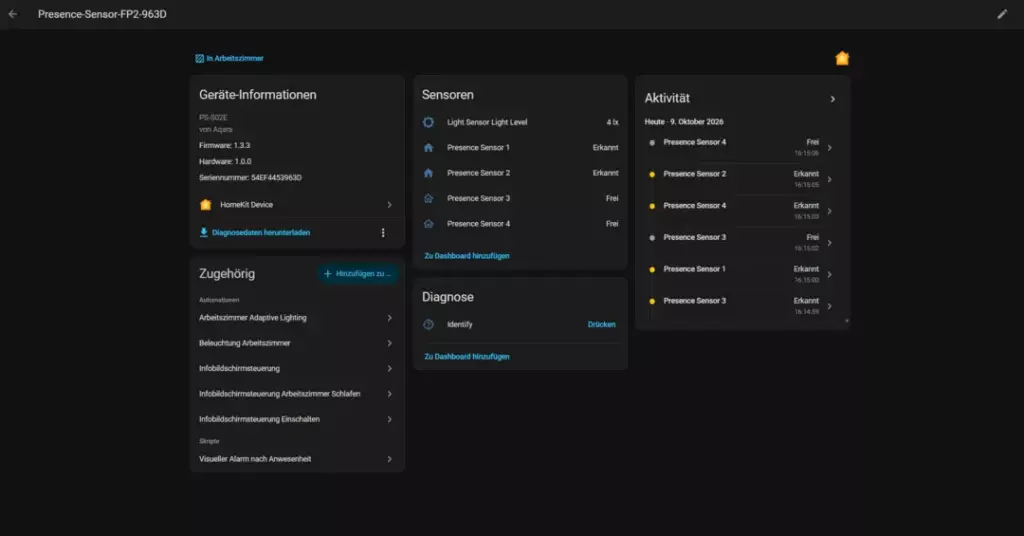Open three-dot menu beside Diagnosedaten
The height and width of the screenshot is (536, 1024).
coord(383,232)
